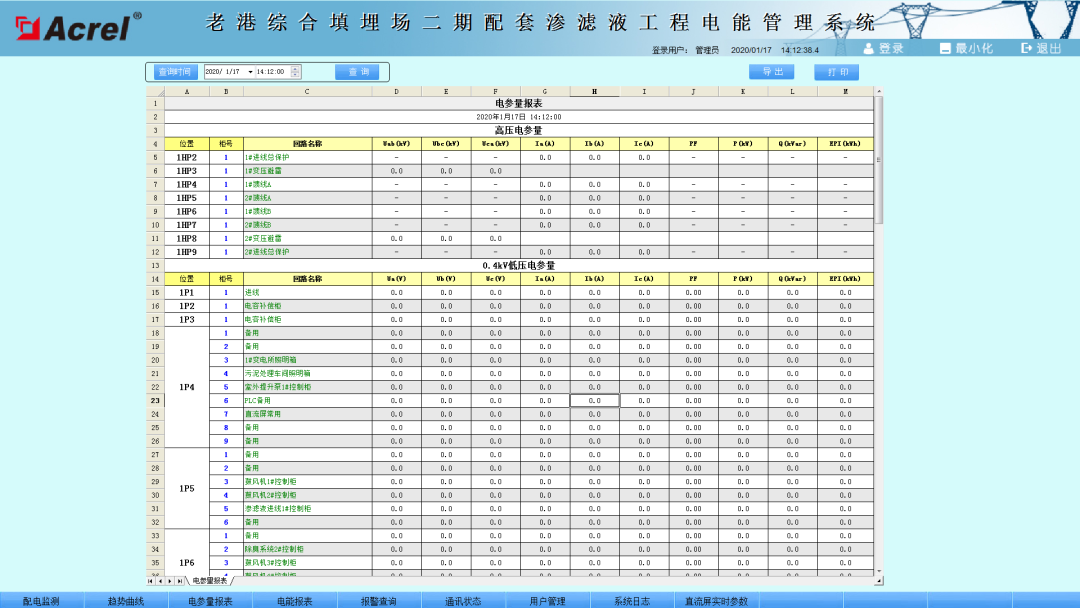Click the 登录用户 管理员 status text
This screenshot has width=1080, height=608.
pyautogui.click(x=685, y=50)
